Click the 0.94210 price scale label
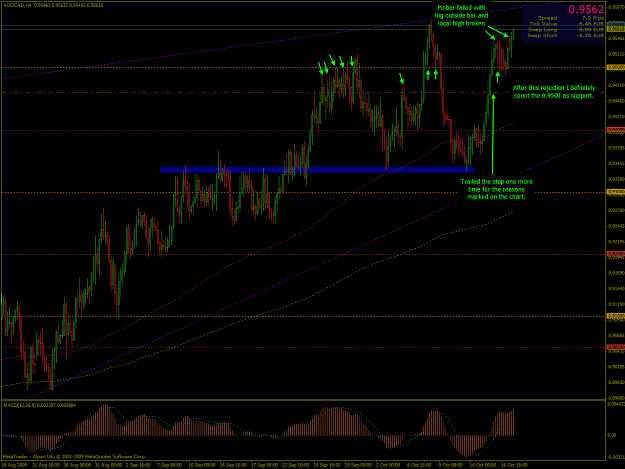The image size is (625, 469). [x=616, y=117]
